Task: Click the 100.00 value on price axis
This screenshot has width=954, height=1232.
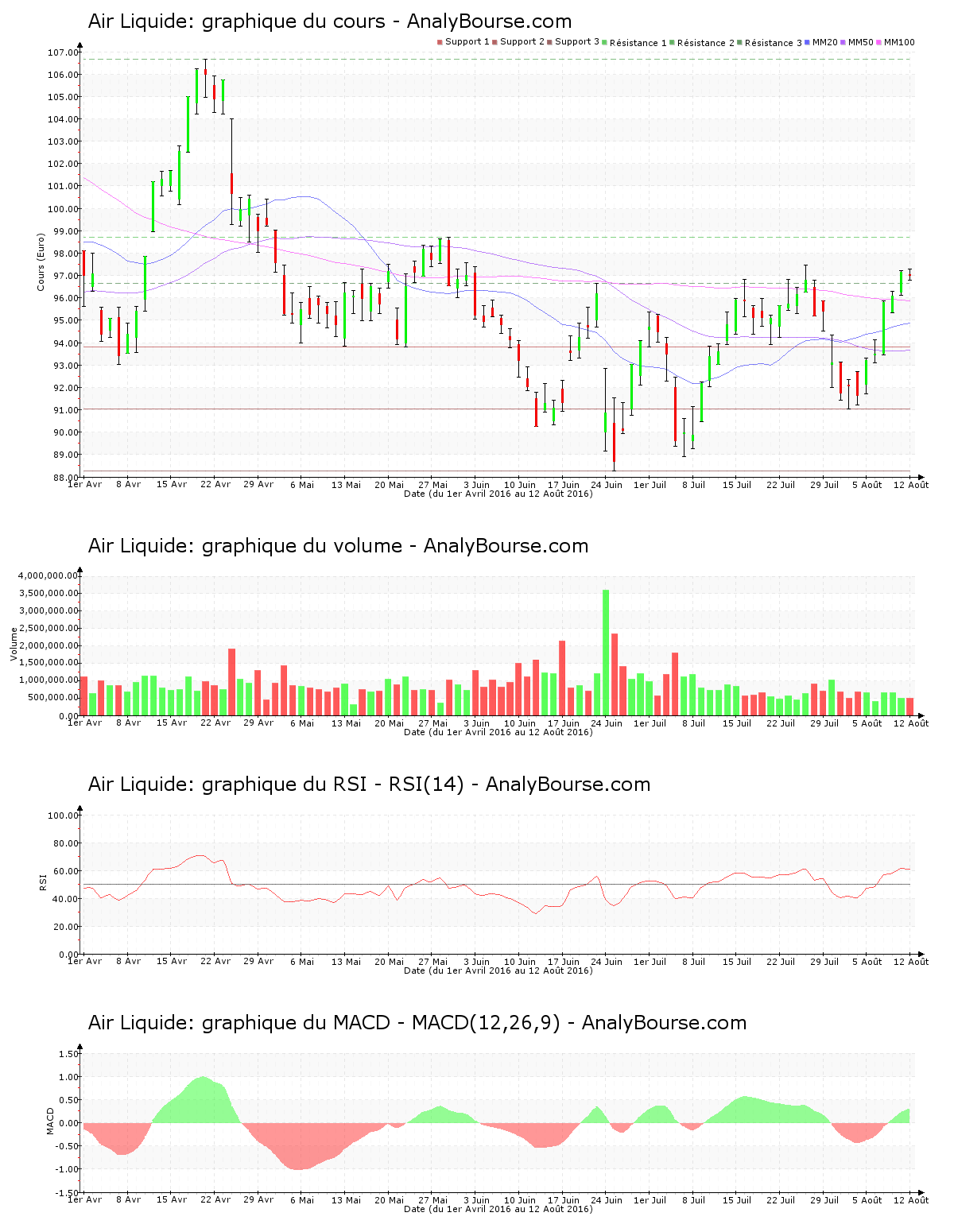Action: tap(64, 209)
